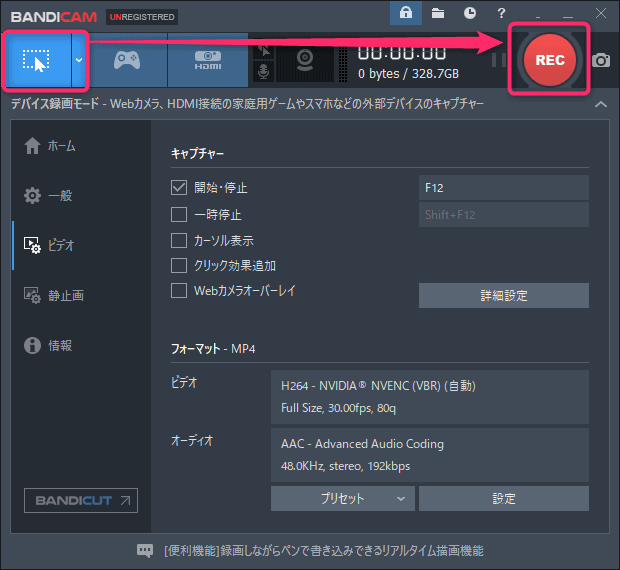Enable the カーソル表示 checkbox
Viewport: 620px width, 570px height.
point(179,240)
